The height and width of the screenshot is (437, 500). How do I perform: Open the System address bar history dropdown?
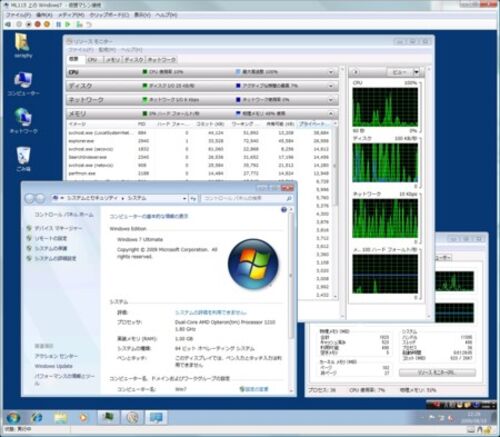click(184, 198)
